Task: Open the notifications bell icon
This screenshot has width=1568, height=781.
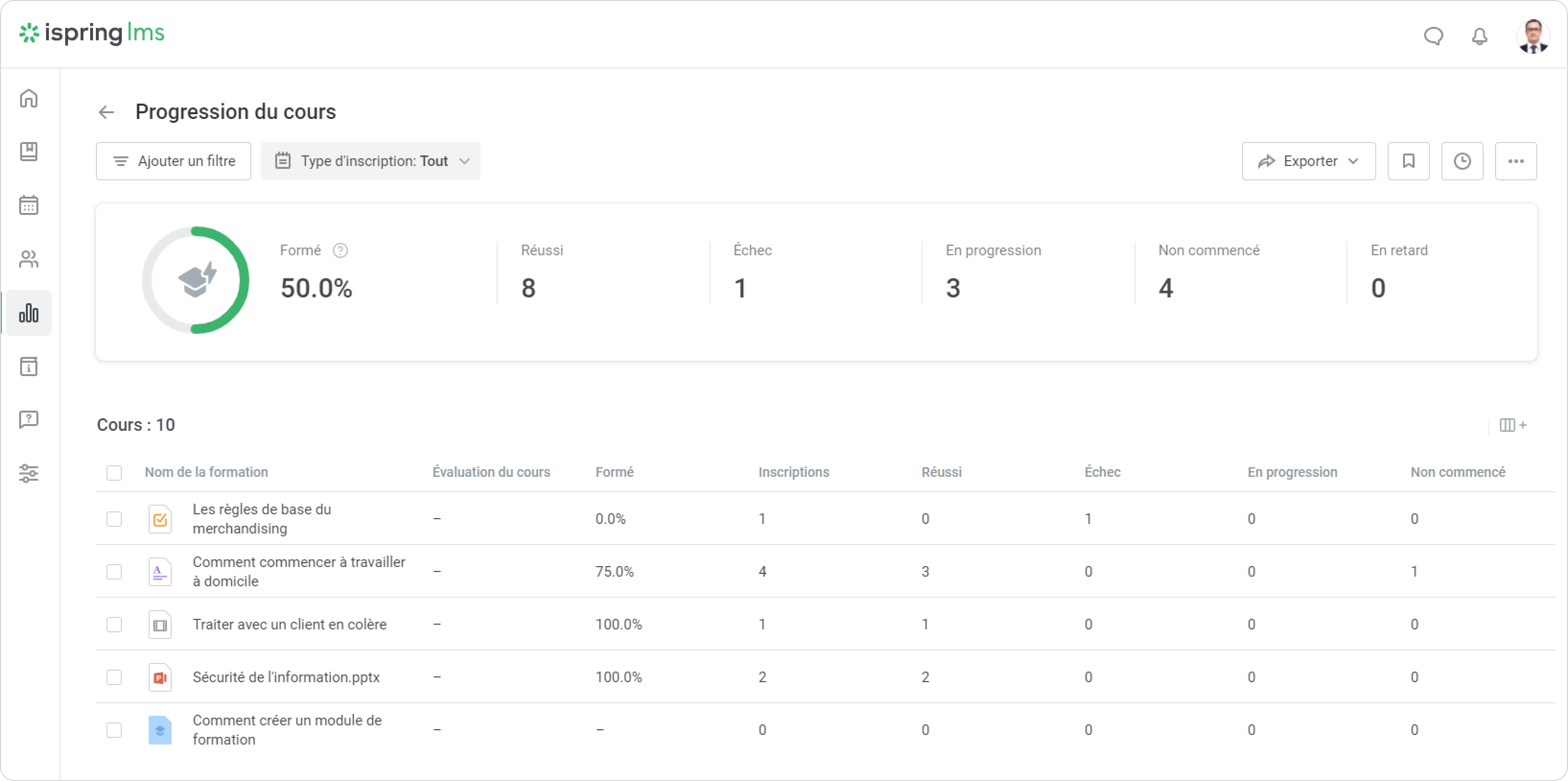Action: (1479, 36)
